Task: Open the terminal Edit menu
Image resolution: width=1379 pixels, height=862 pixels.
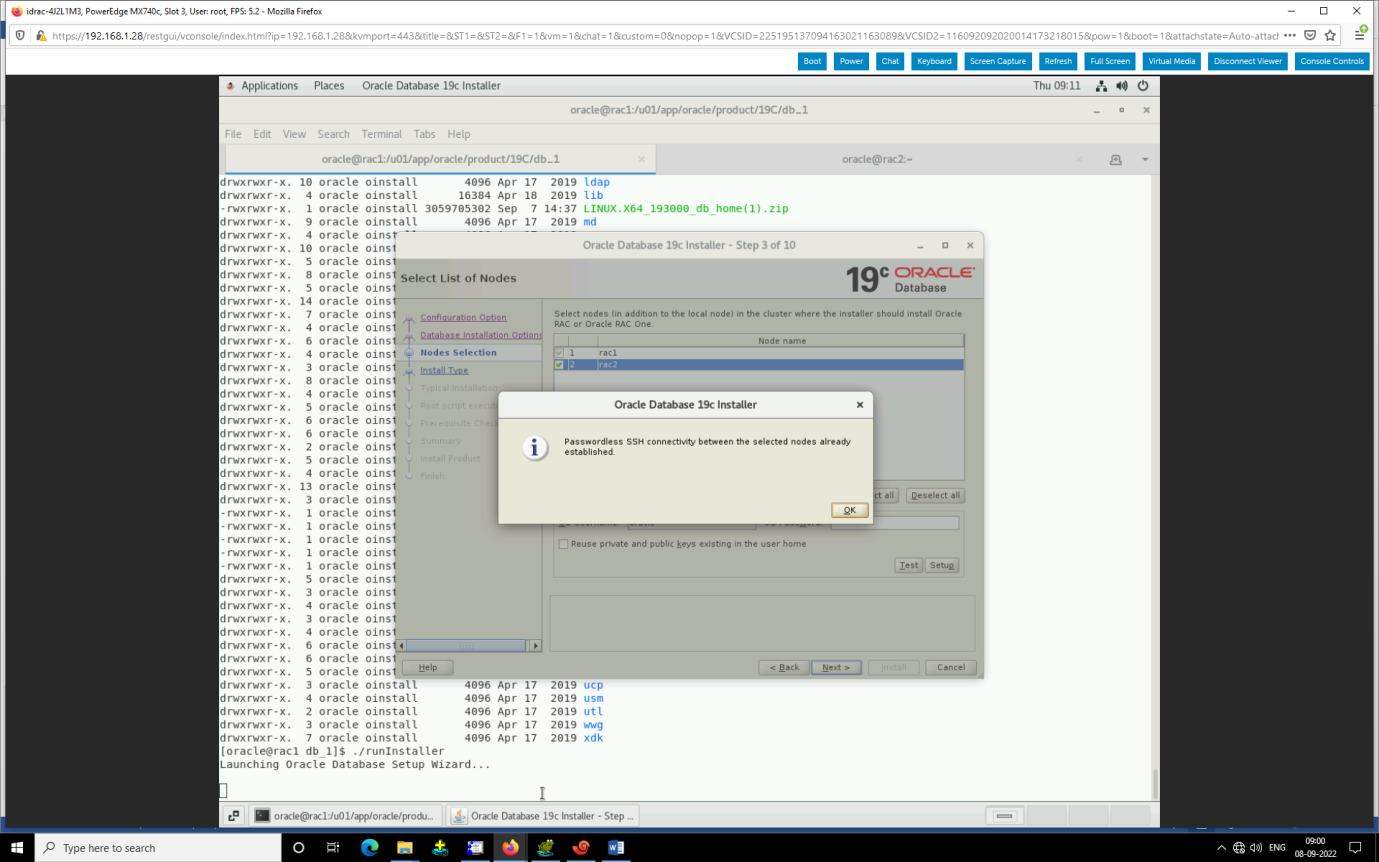Action: 262,134
